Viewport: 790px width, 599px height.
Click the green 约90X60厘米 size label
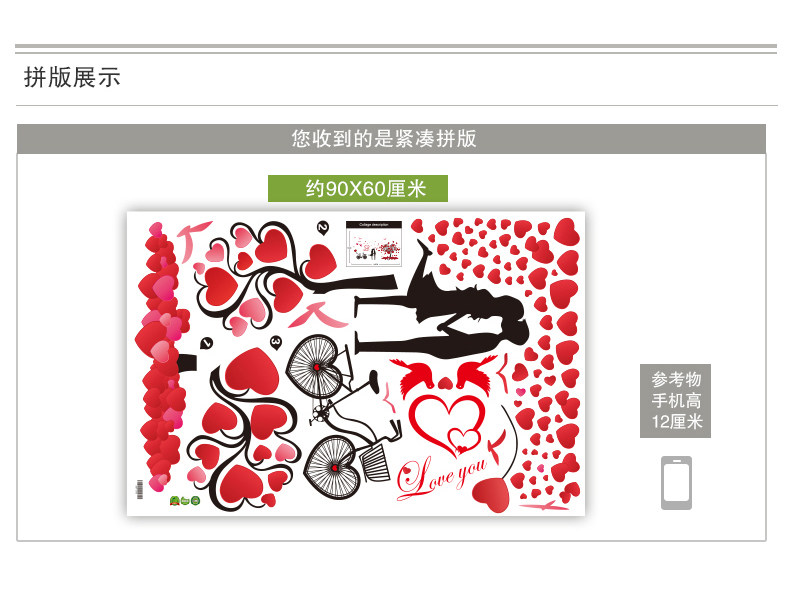358,188
